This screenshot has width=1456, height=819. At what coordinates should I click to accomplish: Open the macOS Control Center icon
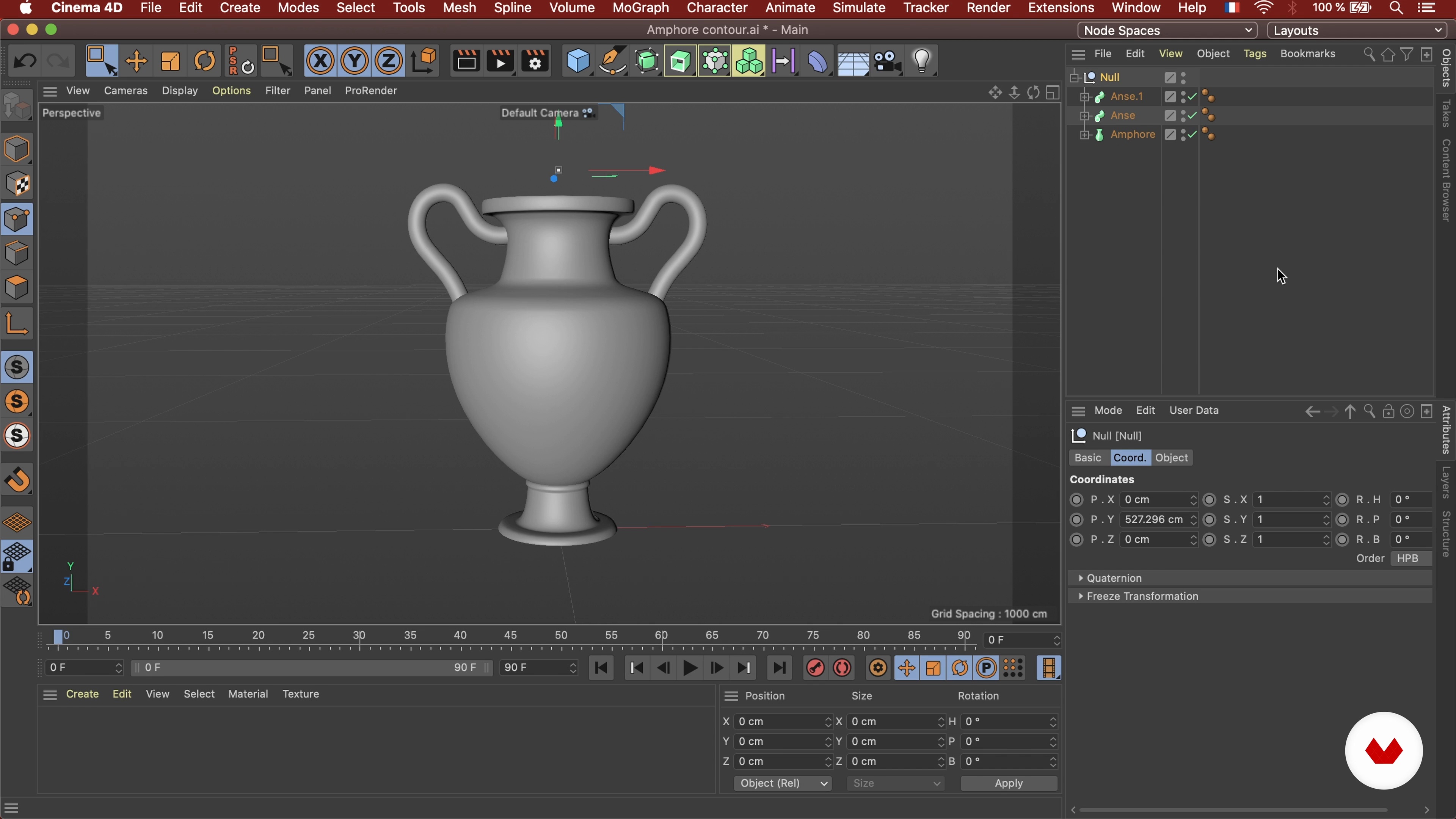point(1426,8)
